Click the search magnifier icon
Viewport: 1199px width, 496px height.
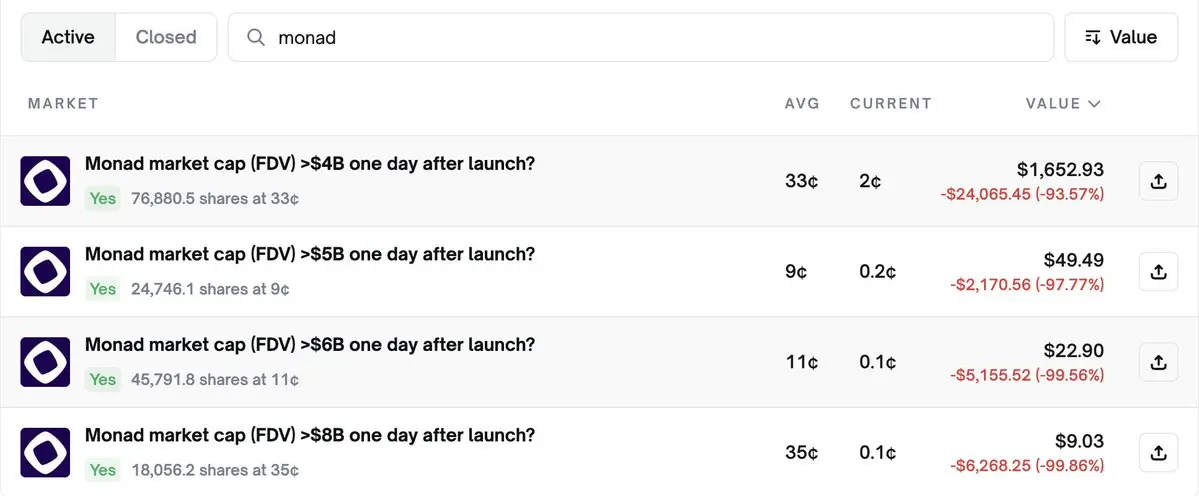click(256, 38)
